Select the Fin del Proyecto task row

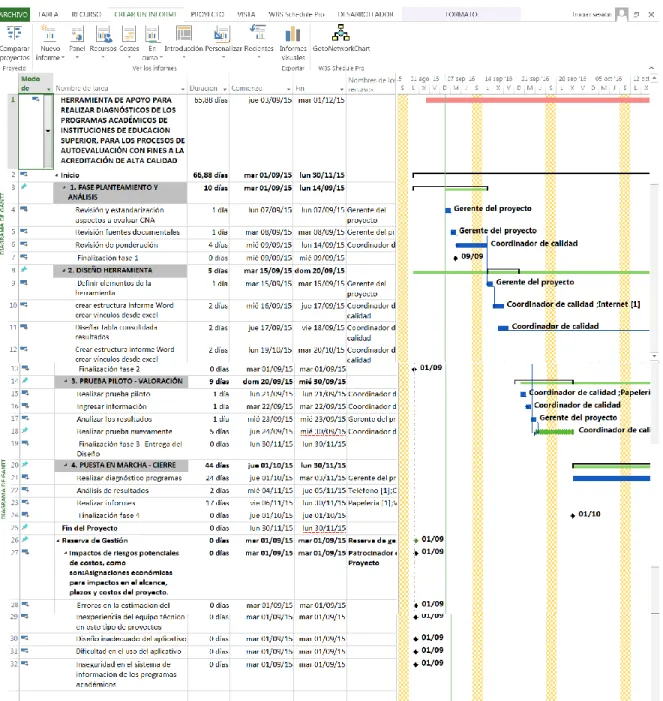(203, 528)
